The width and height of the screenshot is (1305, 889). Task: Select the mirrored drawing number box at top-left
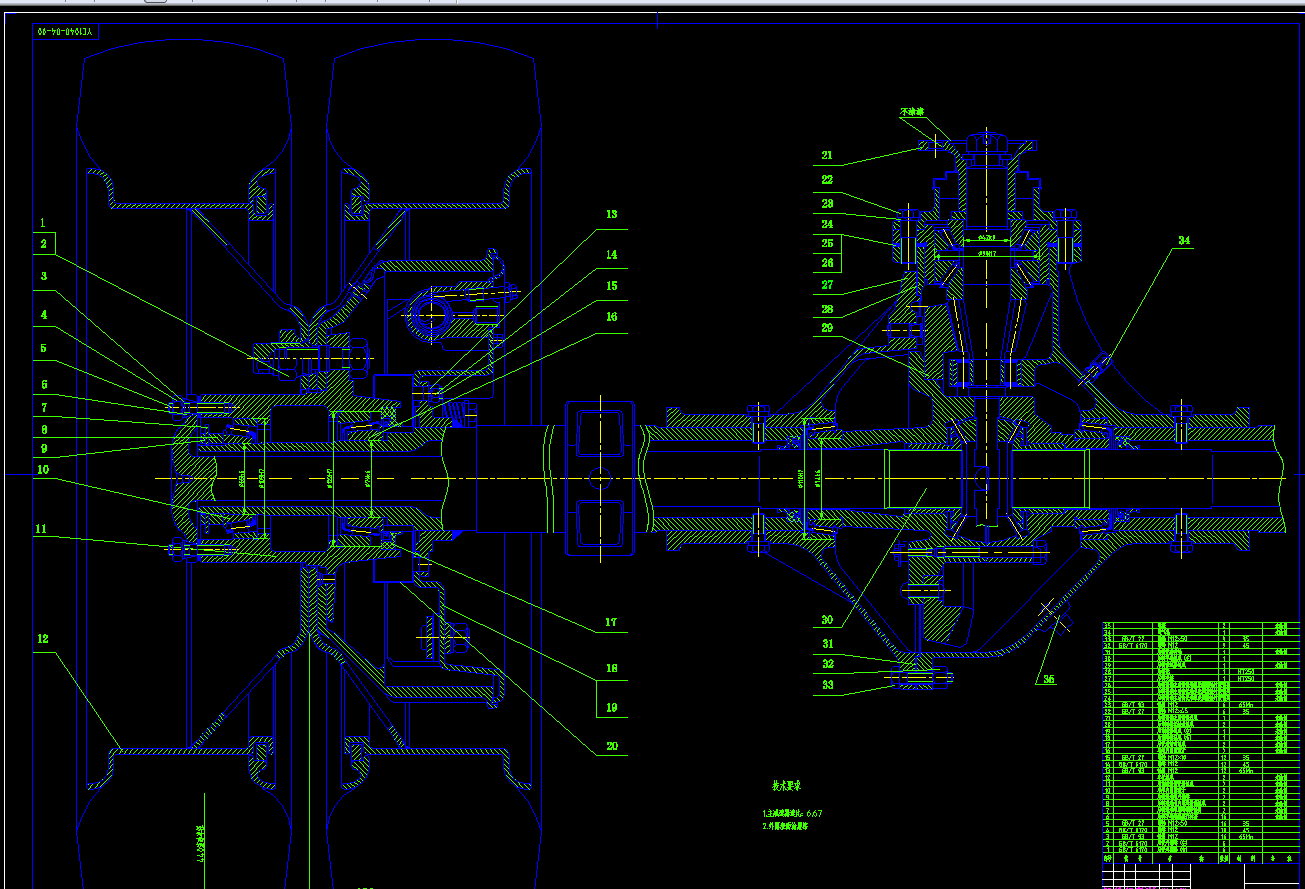[63, 32]
